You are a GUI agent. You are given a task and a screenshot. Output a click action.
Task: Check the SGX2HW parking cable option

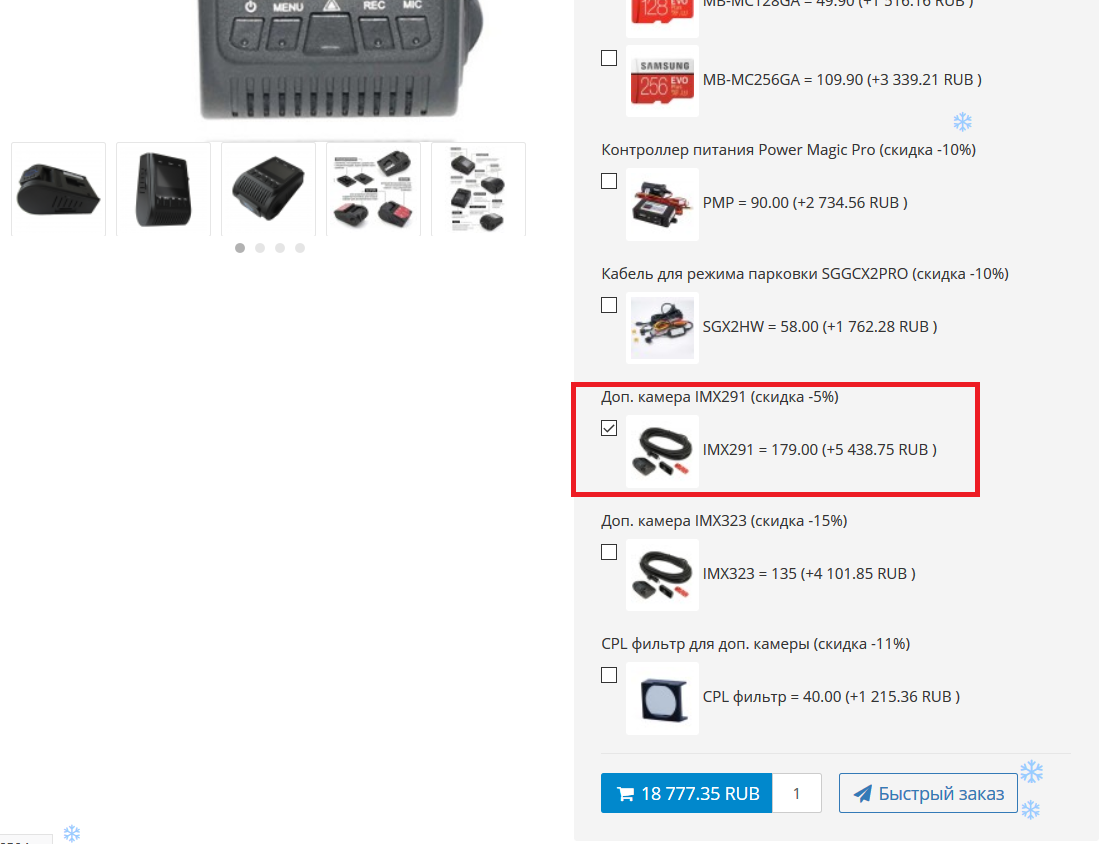(x=608, y=305)
